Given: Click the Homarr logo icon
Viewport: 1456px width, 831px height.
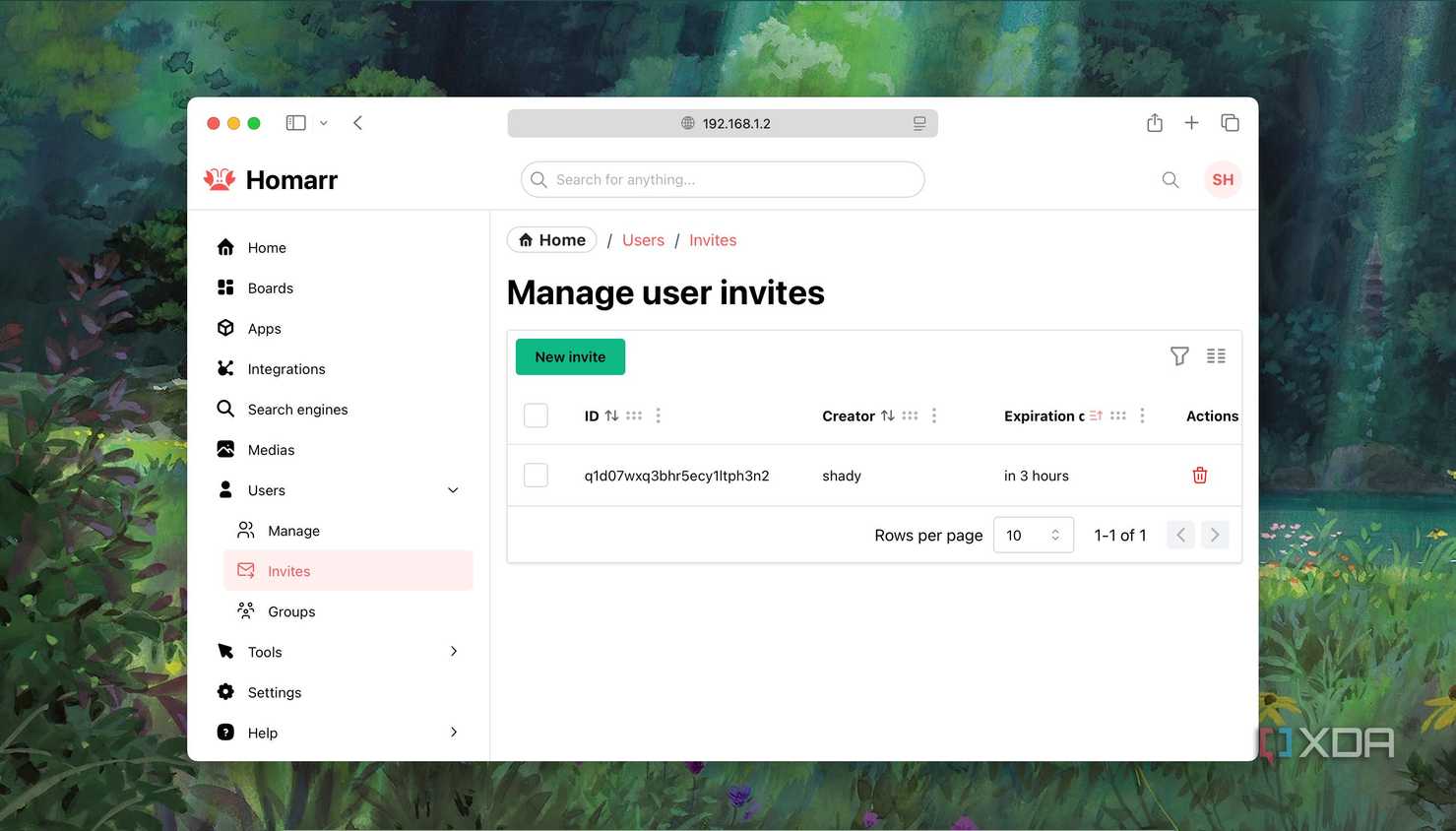Looking at the screenshot, I should [220, 179].
